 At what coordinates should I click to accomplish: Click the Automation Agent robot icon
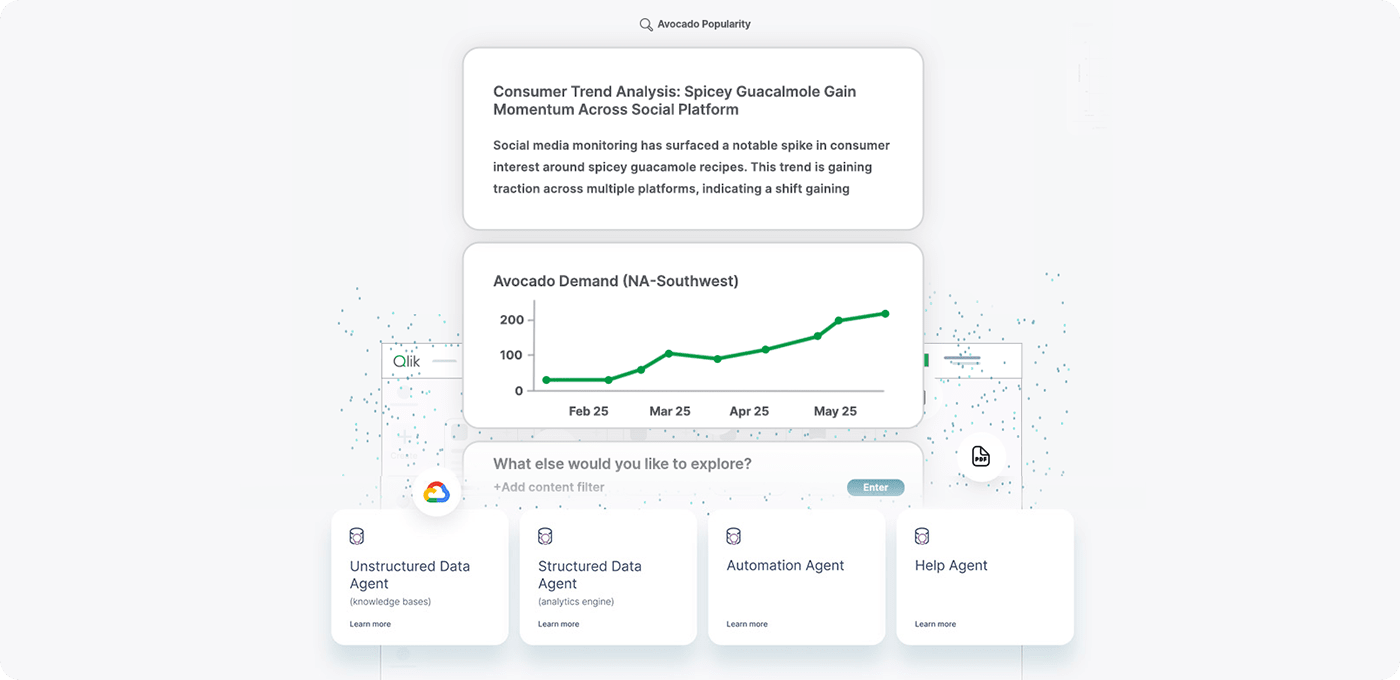coord(733,536)
